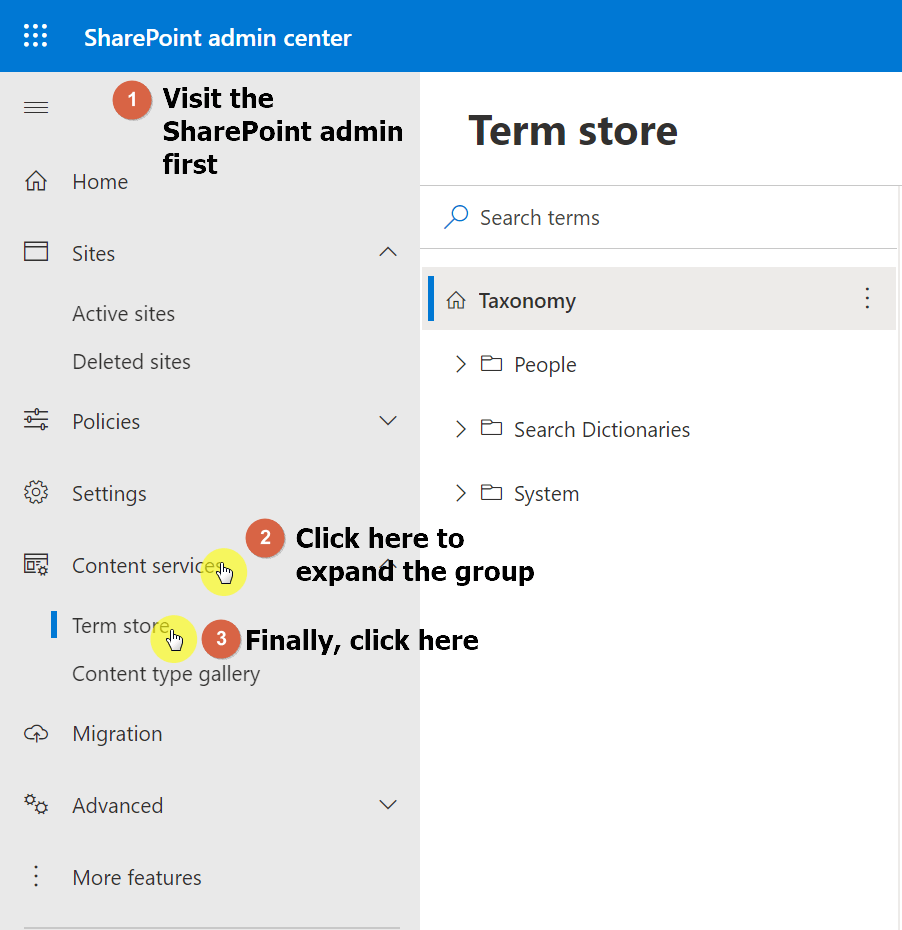Viewport: 902px width, 930px height.
Task: Click the Settings gear icon
Action: click(x=36, y=492)
